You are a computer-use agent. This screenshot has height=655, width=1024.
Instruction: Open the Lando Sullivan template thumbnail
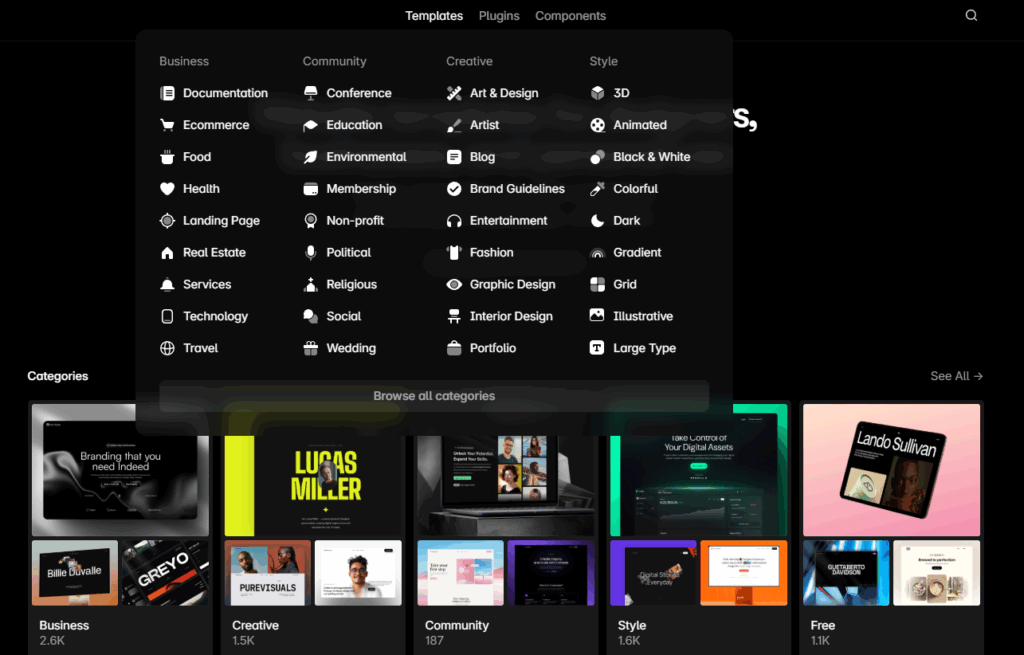892,470
